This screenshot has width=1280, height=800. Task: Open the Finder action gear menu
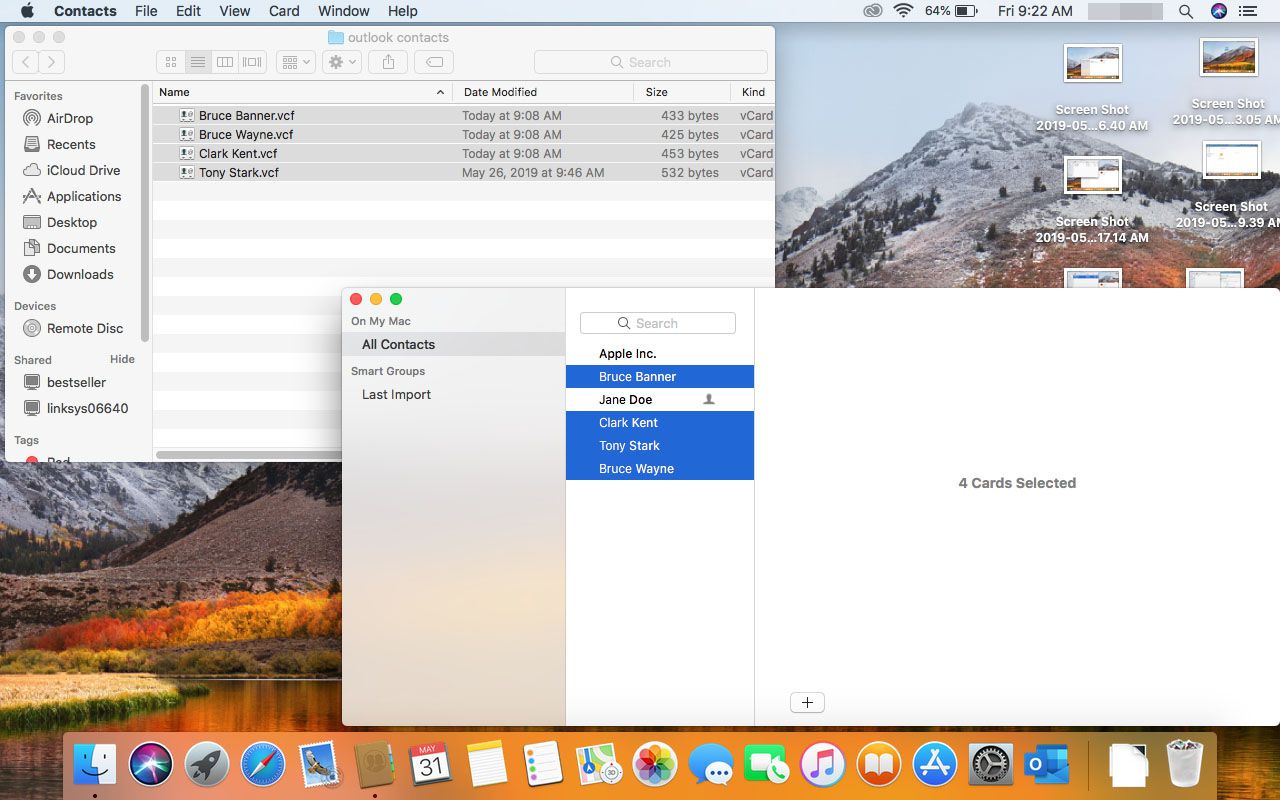341,62
